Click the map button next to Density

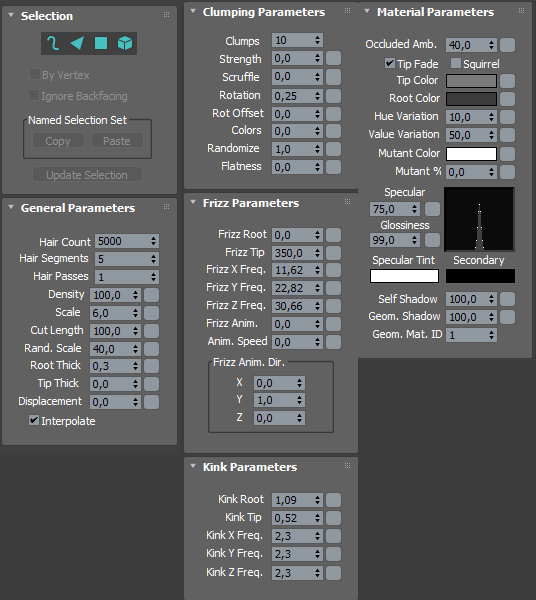[x=152, y=295]
